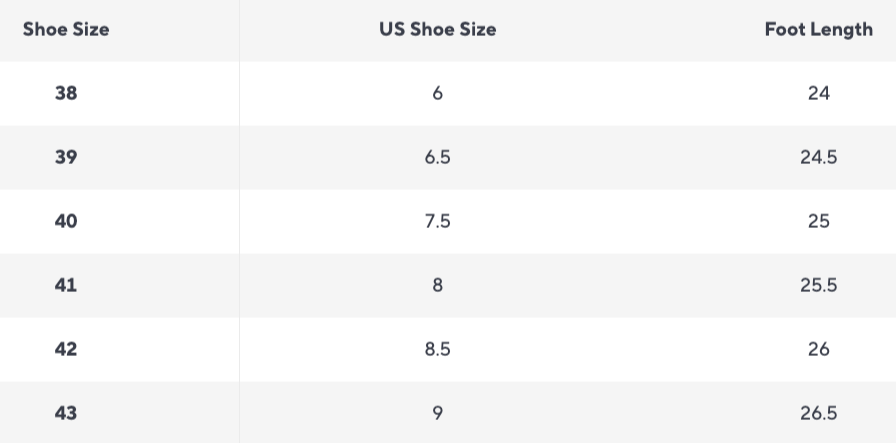Click the Shoe Size column header
The image size is (896, 443).
click(x=66, y=29)
